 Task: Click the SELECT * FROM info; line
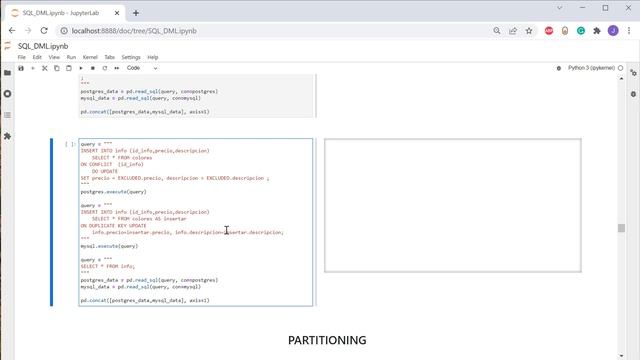coord(108,266)
